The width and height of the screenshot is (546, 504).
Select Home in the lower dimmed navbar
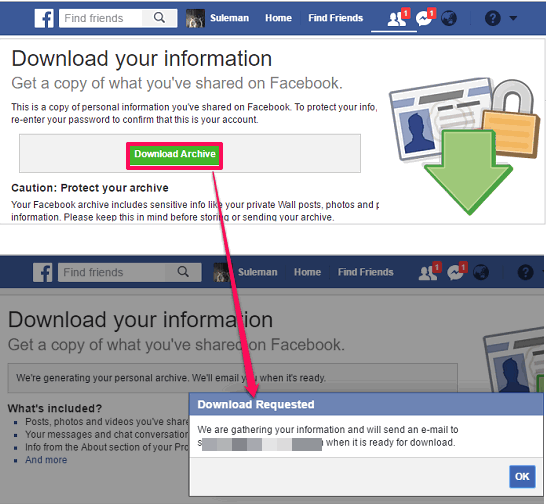307,272
